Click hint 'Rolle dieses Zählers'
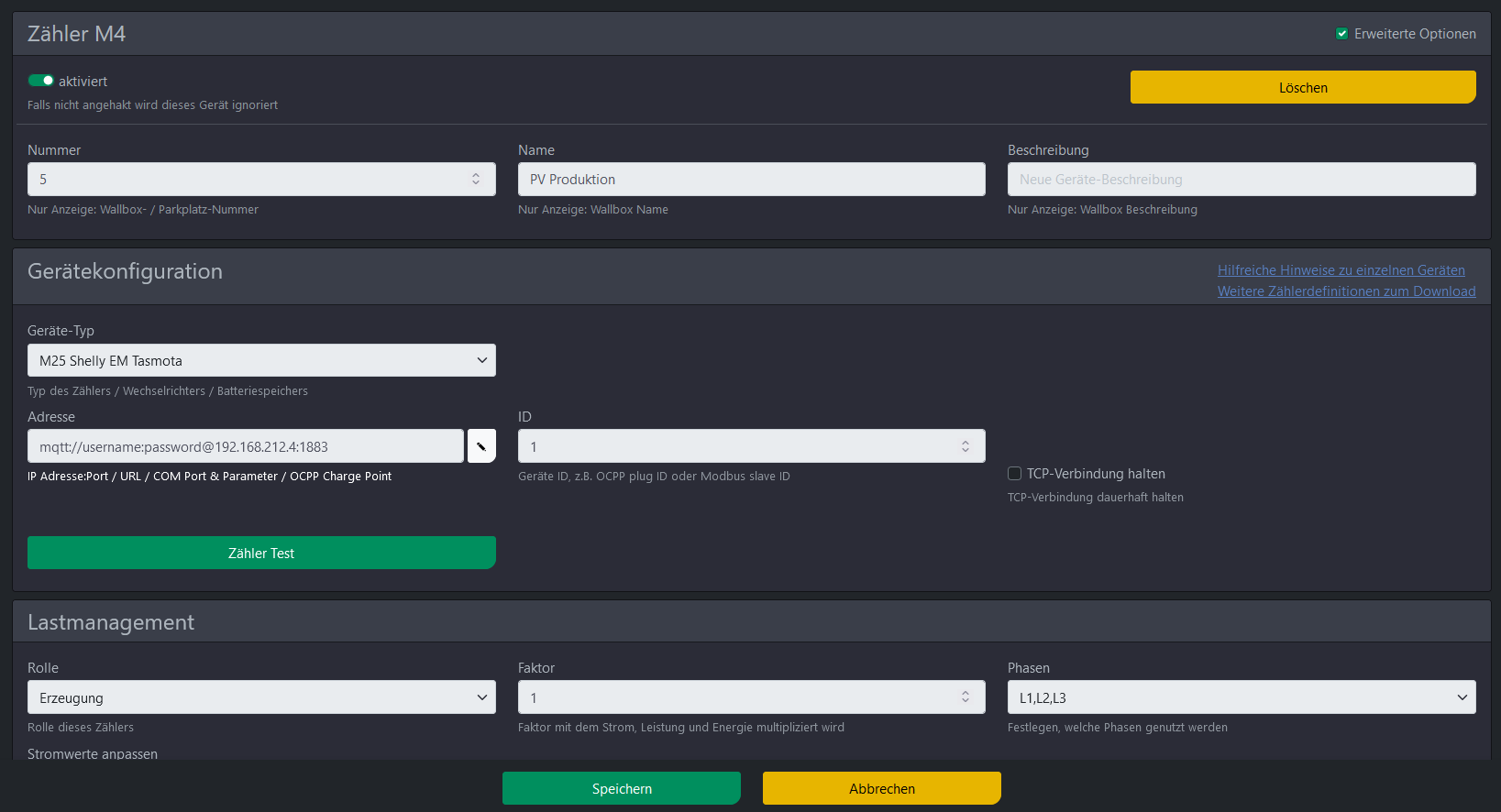Image resolution: width=1501 pixels, height=812 pixels. click(81, 728)
